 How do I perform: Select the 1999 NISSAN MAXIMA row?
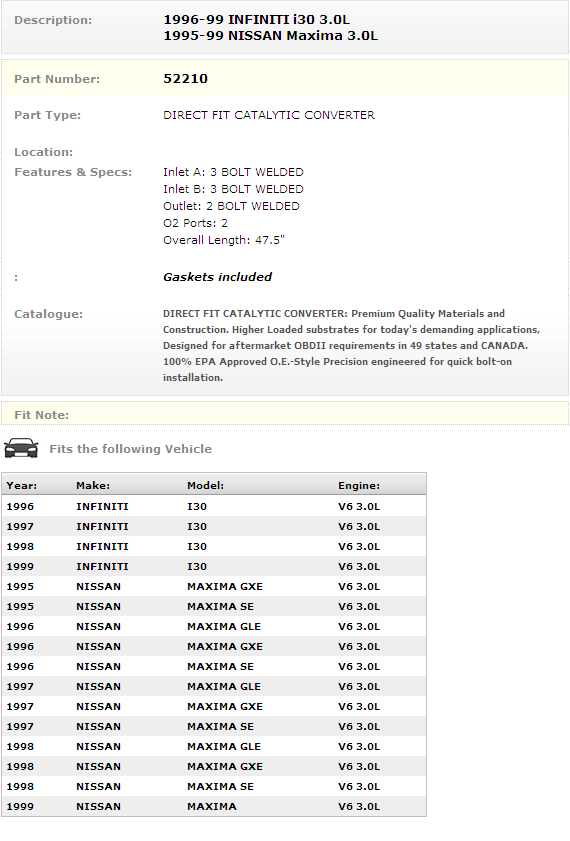click(x=214, y=806)
